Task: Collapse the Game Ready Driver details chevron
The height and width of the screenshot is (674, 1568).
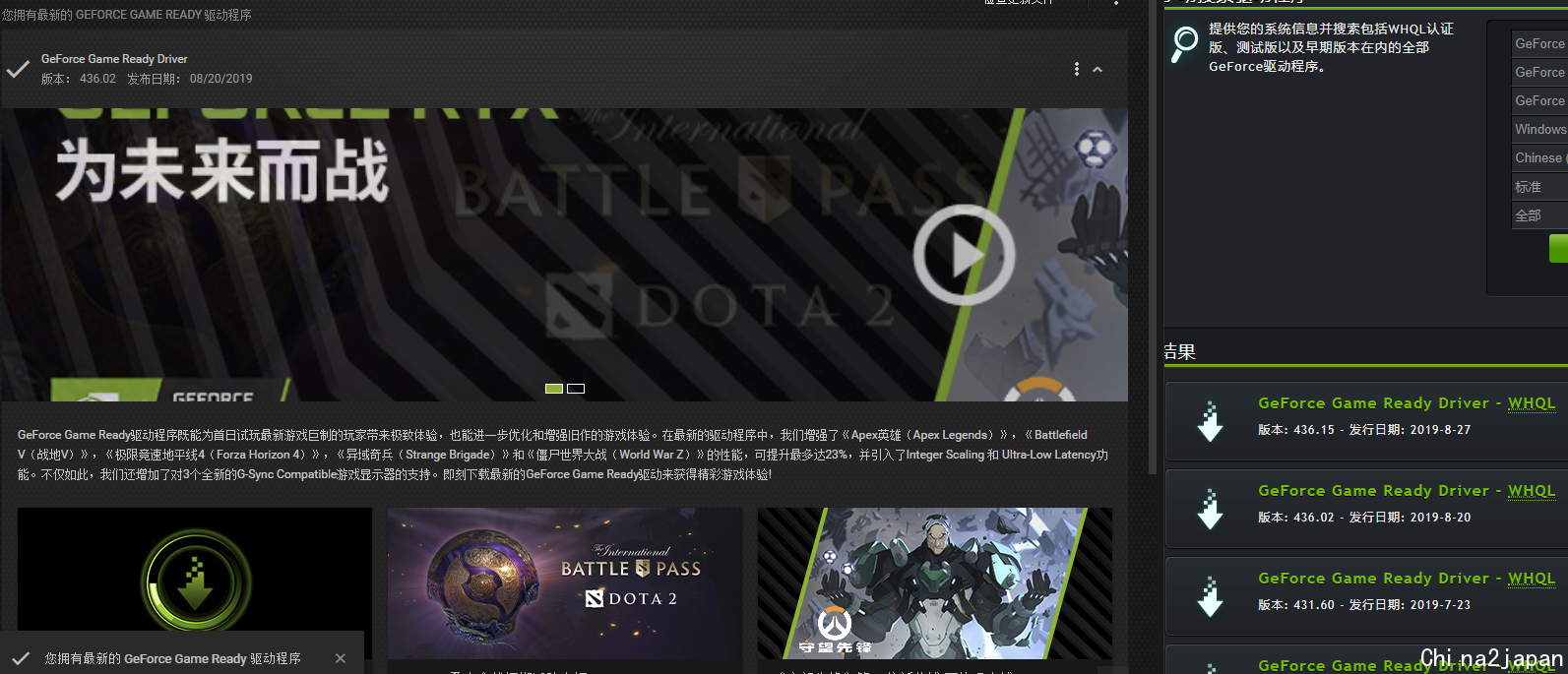Action: tap(1098, 70)
